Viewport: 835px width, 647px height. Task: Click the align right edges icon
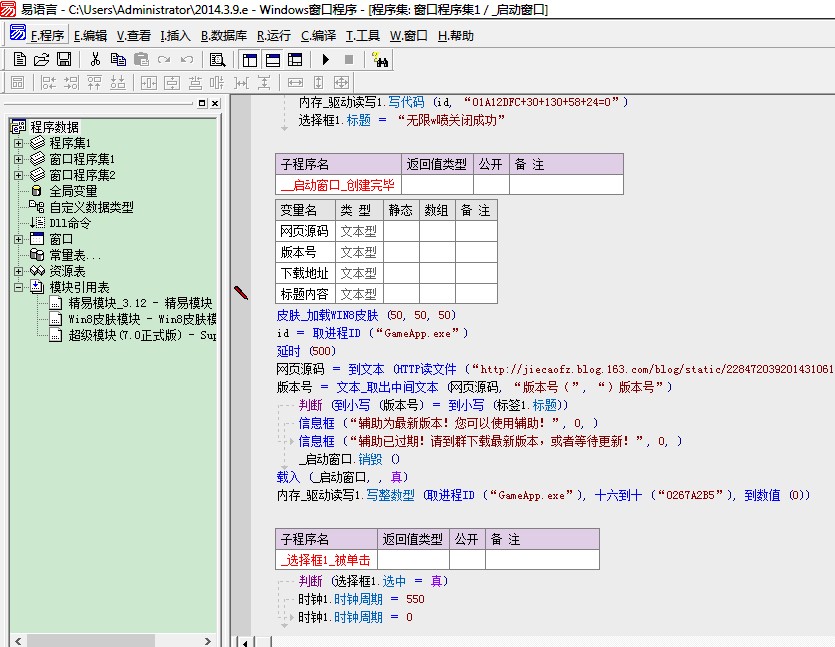(71, 83)
